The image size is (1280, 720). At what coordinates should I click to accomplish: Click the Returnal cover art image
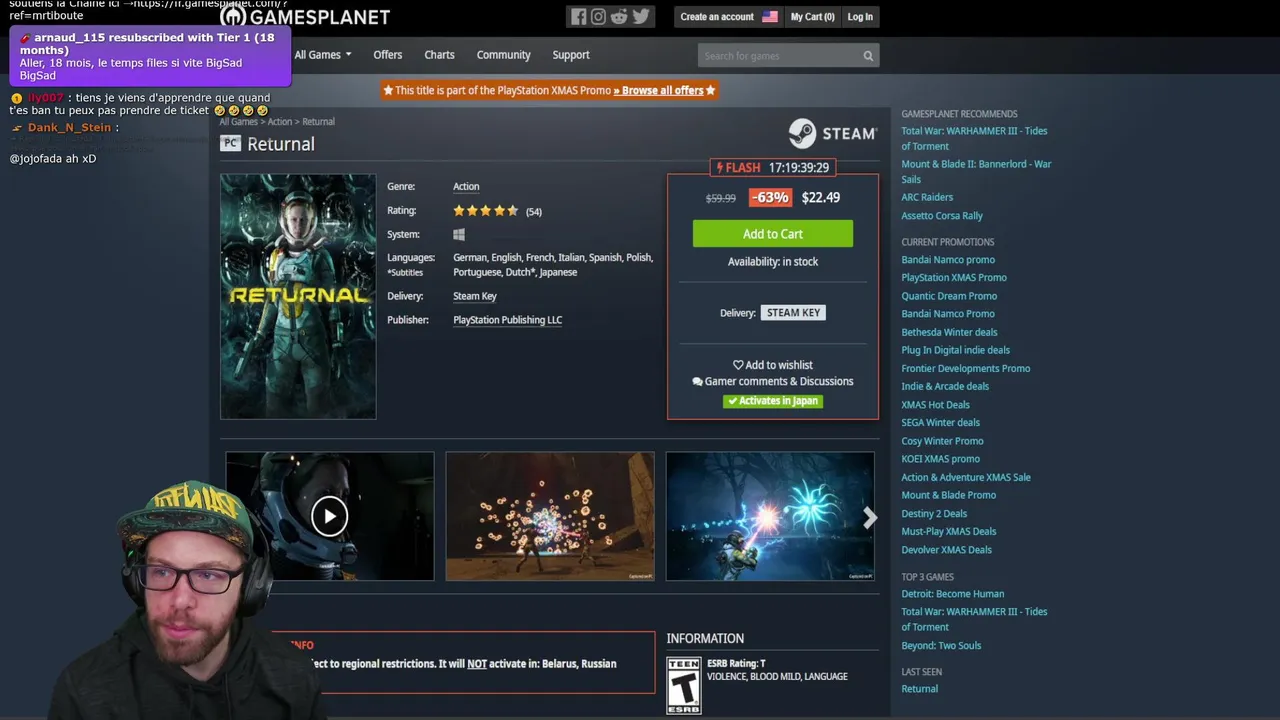[298, 297]
